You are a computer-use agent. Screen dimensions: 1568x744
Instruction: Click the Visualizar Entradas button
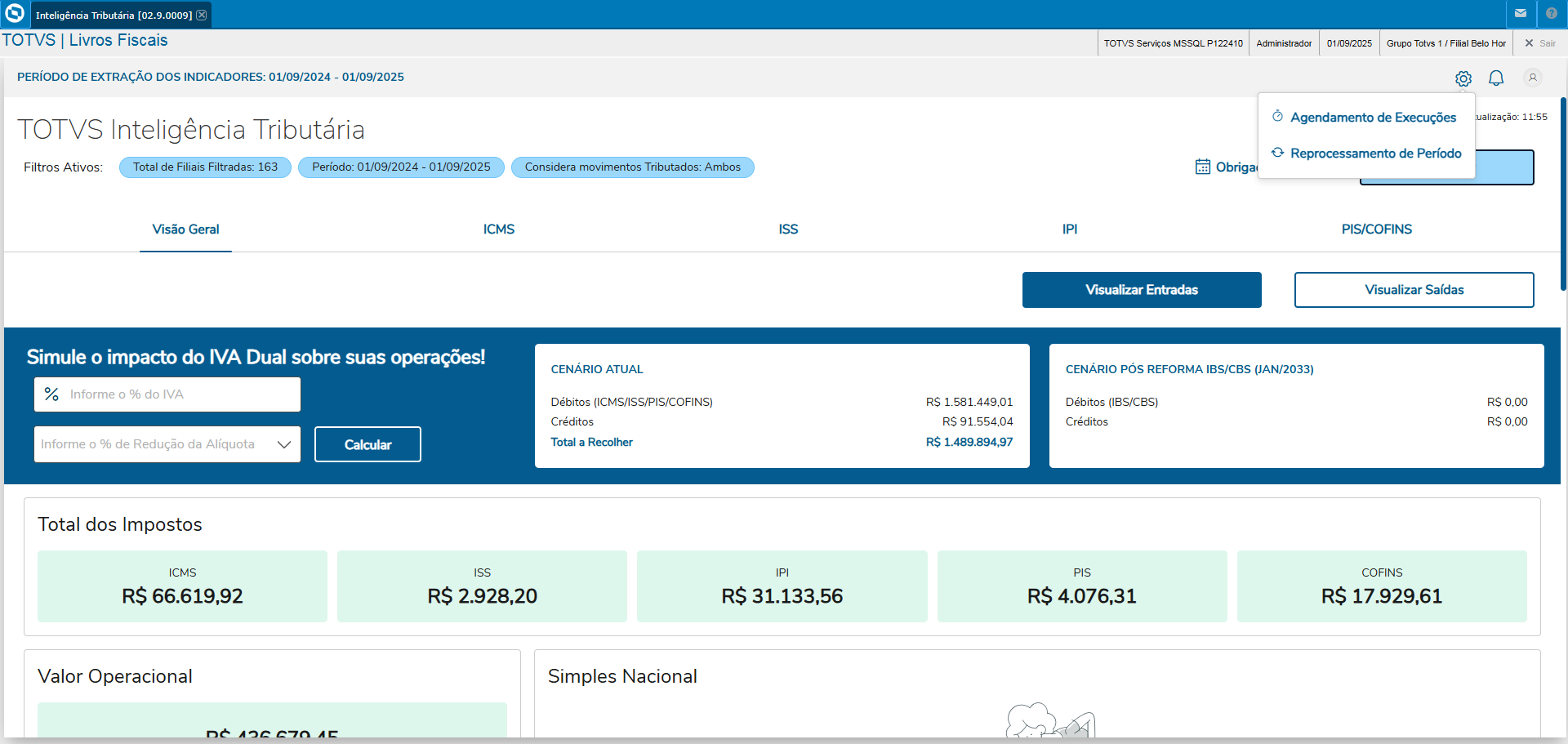pos(1142,290)
